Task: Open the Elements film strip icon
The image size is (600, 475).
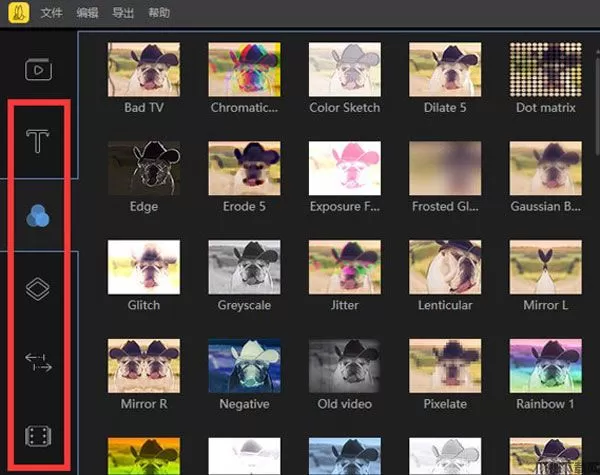Action: pyautogui.click(x=38, y=436)
